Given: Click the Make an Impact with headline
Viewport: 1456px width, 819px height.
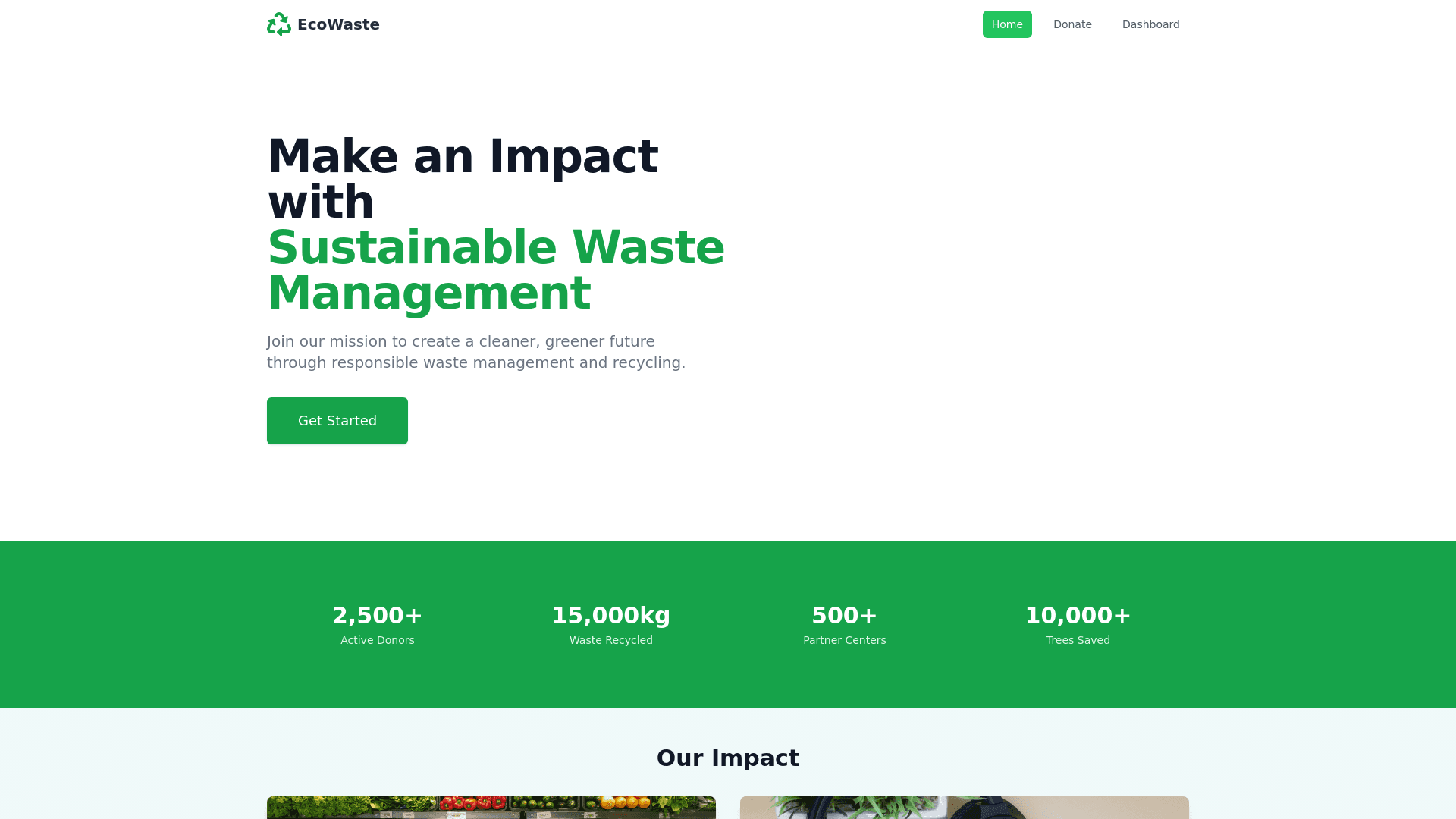Looking at the screenshot, I should click(463, 179).
